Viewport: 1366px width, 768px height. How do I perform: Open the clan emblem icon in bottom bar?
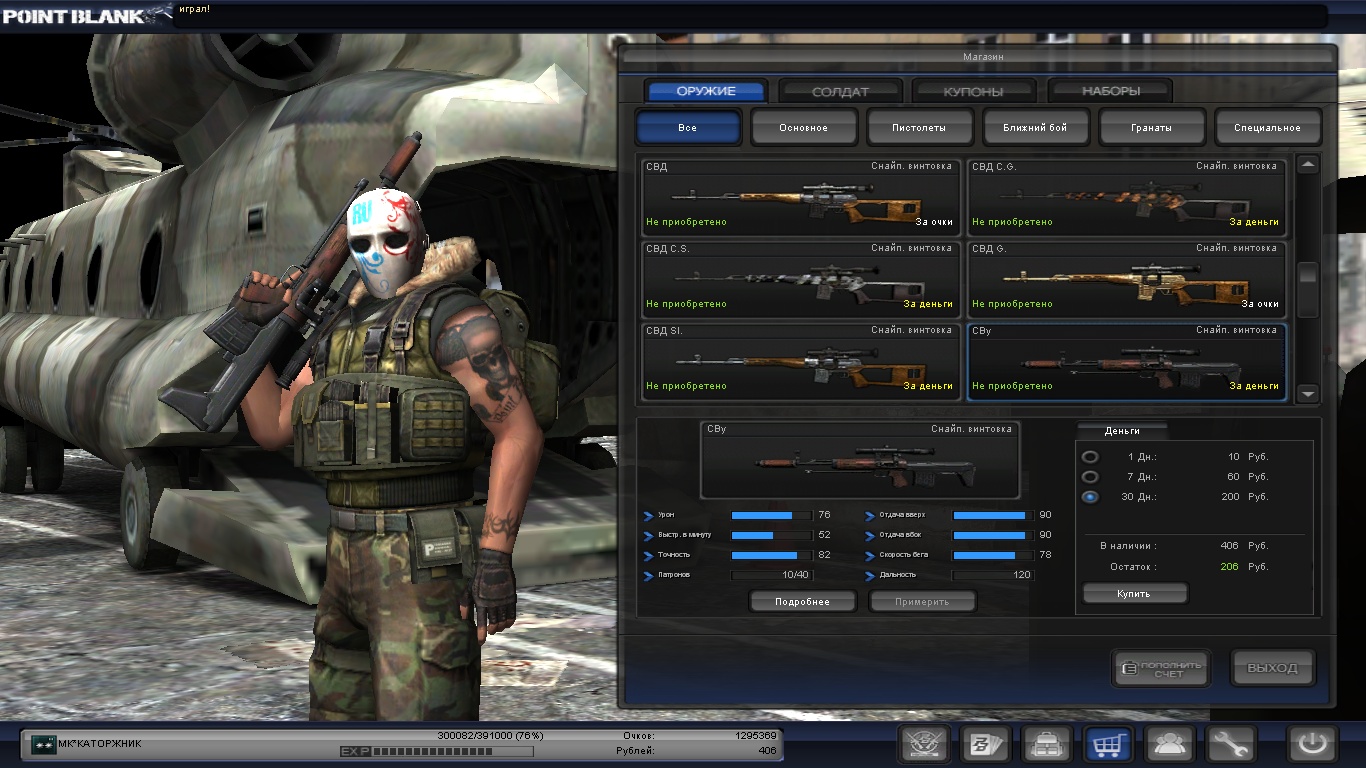click(x=924, y=744)
